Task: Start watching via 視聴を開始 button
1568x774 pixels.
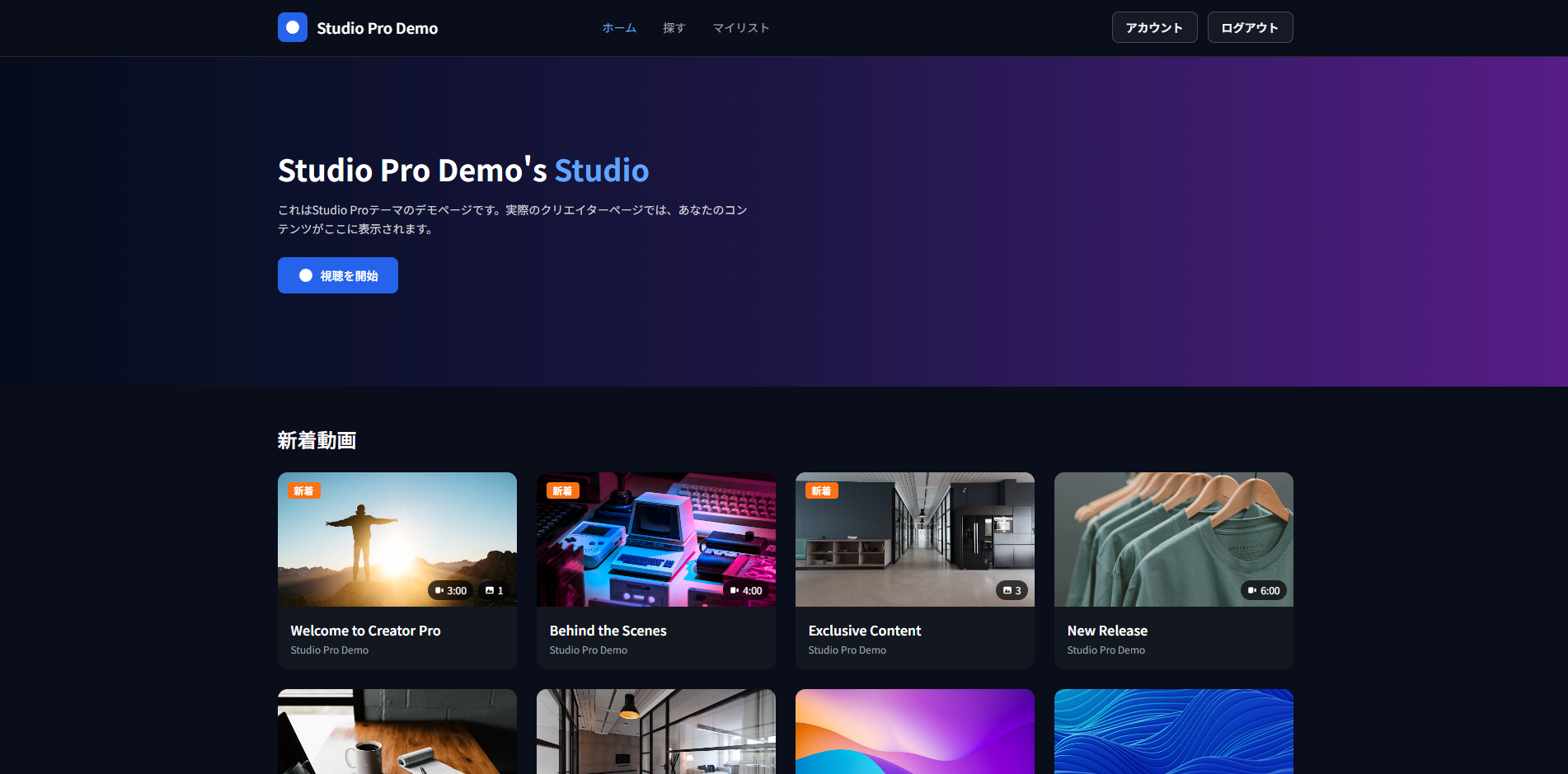Action: pyautogui.click(x=337, y=275)
